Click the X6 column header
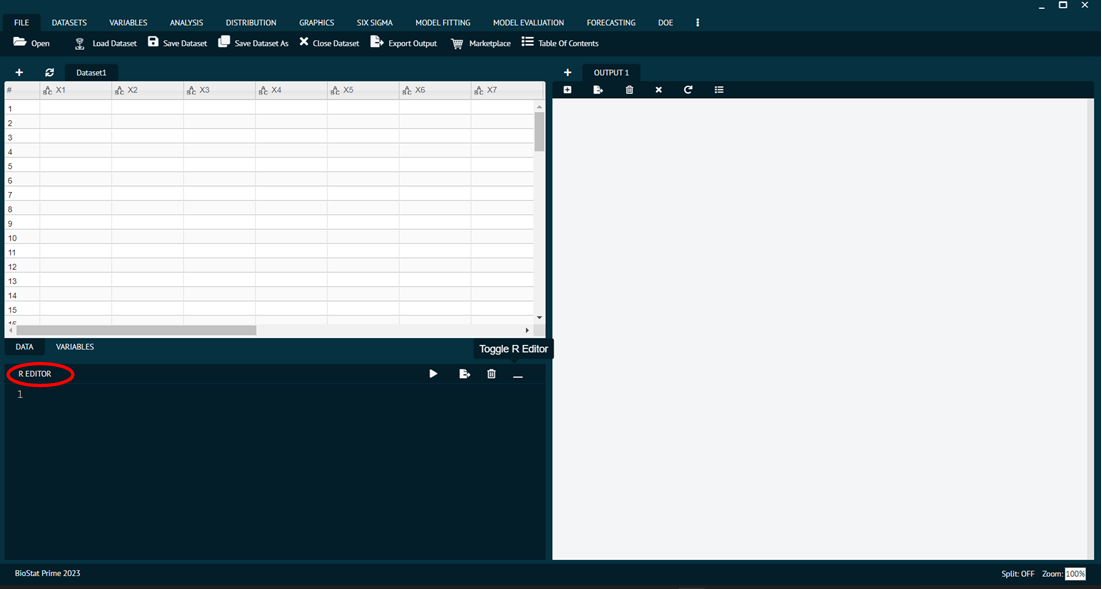 click(435, 91)
